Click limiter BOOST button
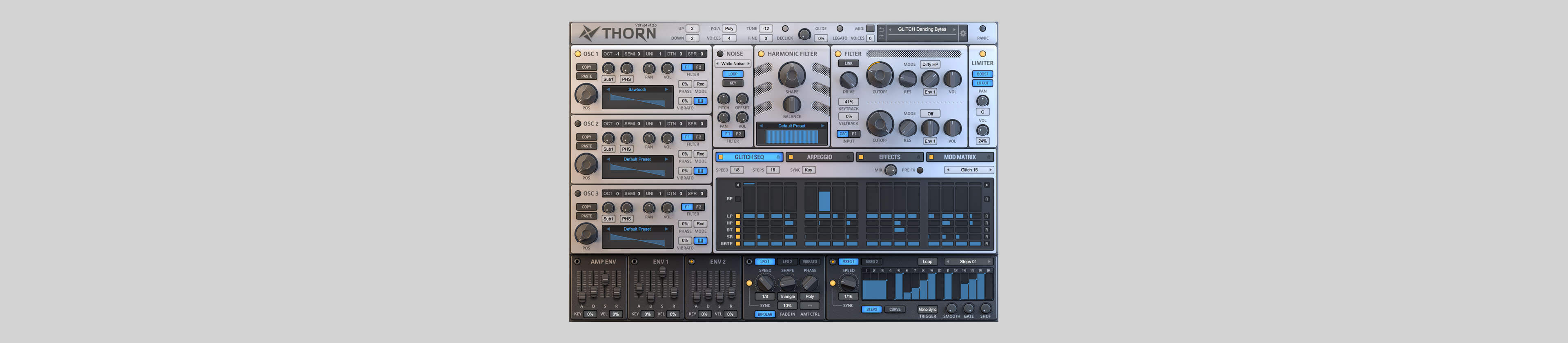Image resolution: width=1568 pixels, height=343 pixels. (982, 74)
